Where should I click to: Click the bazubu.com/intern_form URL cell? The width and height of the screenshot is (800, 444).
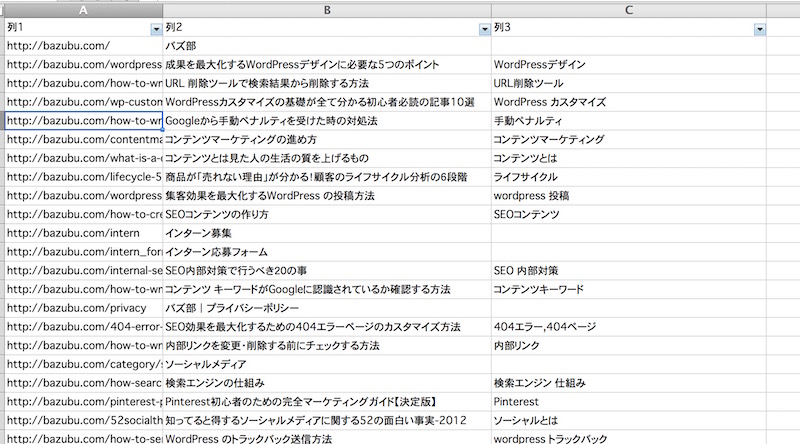click(x=82, y=252)
